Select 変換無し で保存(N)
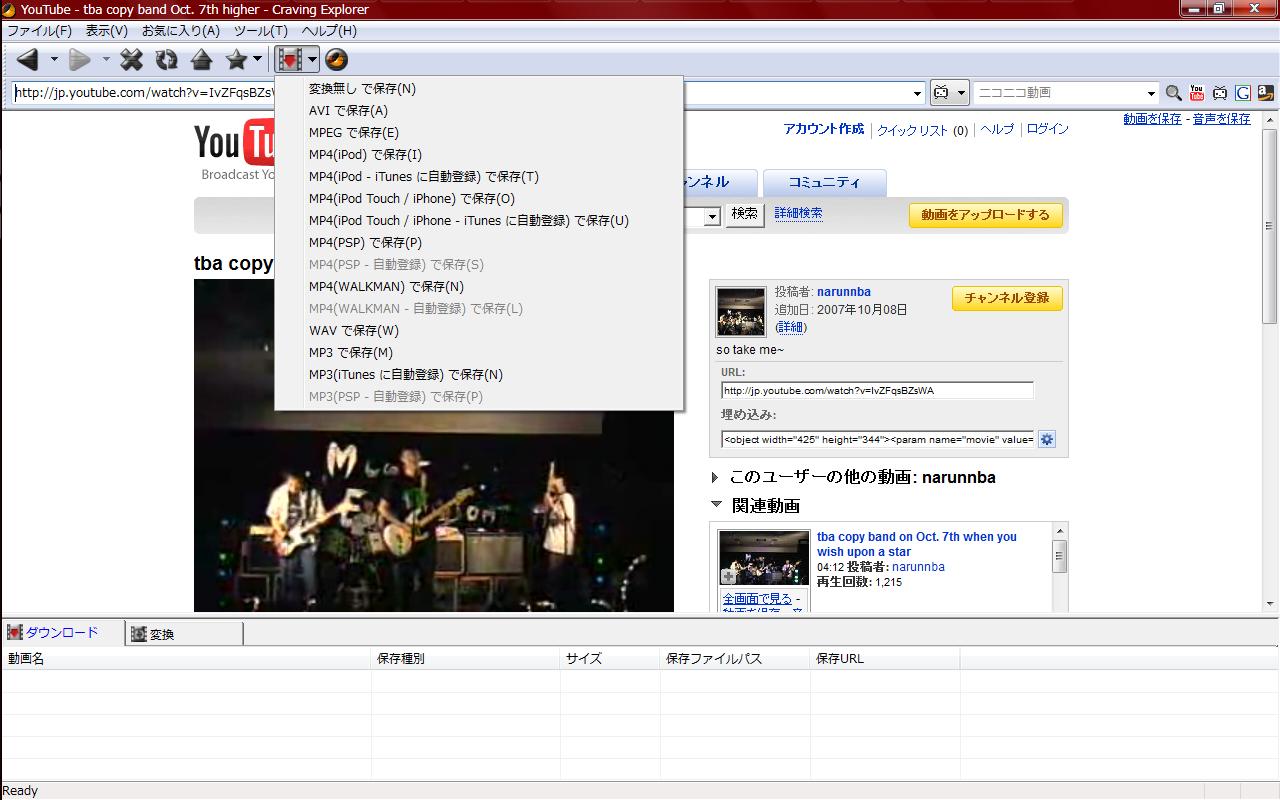This screenshot has height=800, width=1280. [479, 89]
